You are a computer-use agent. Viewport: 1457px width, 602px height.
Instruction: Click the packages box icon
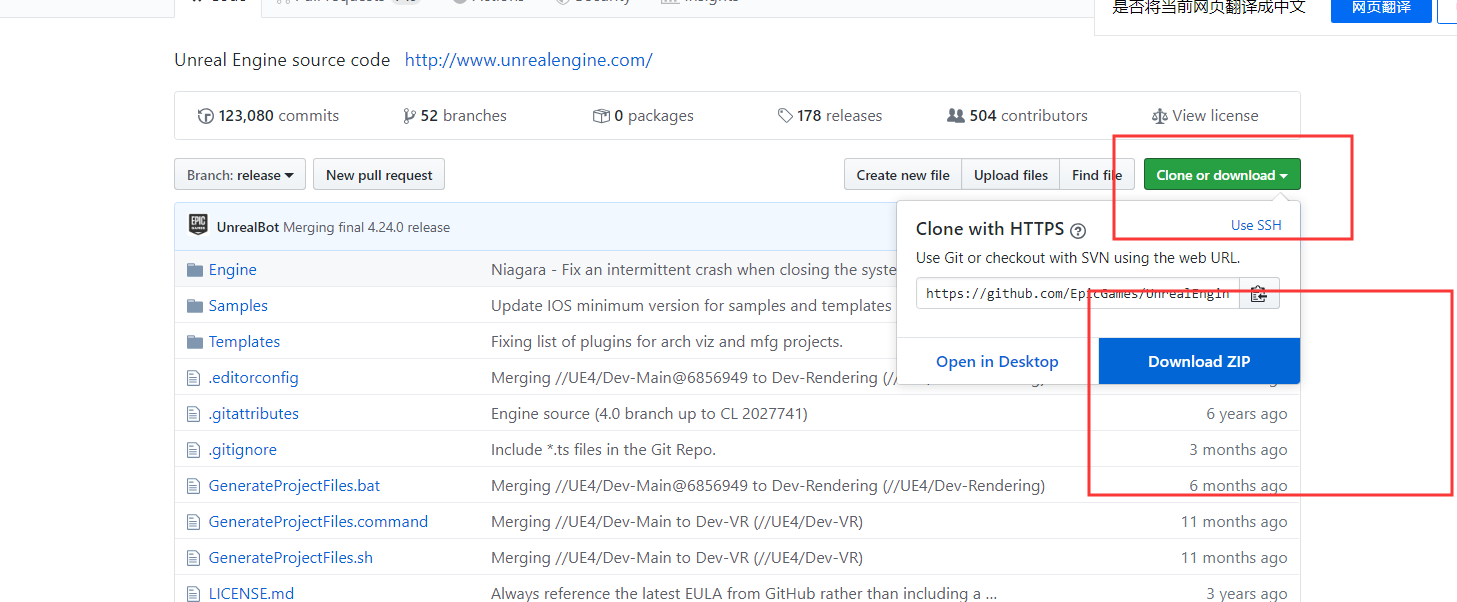(x=601, y=116)
